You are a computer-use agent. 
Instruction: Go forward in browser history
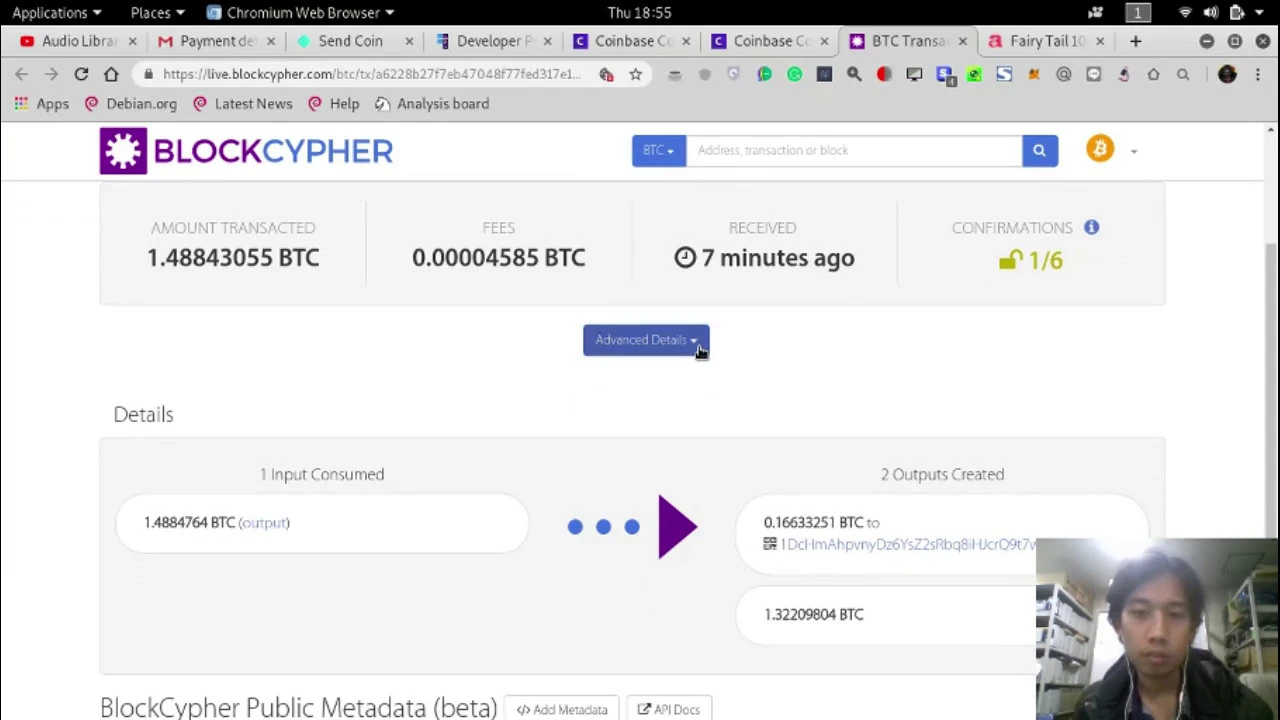tap(52, 74)
